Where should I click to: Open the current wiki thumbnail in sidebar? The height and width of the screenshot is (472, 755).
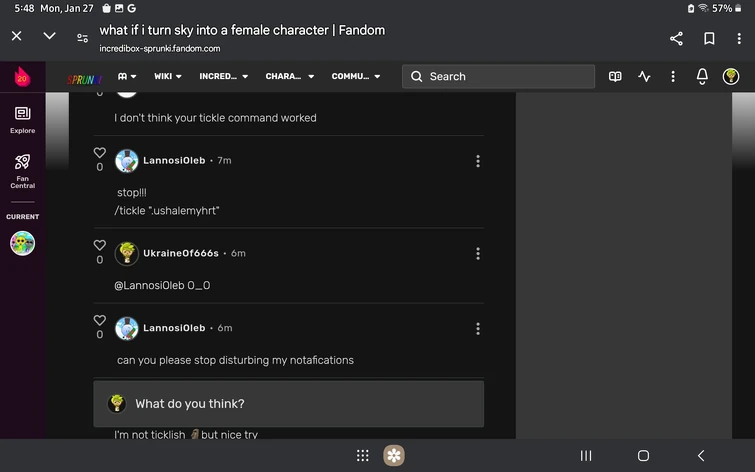23,243
